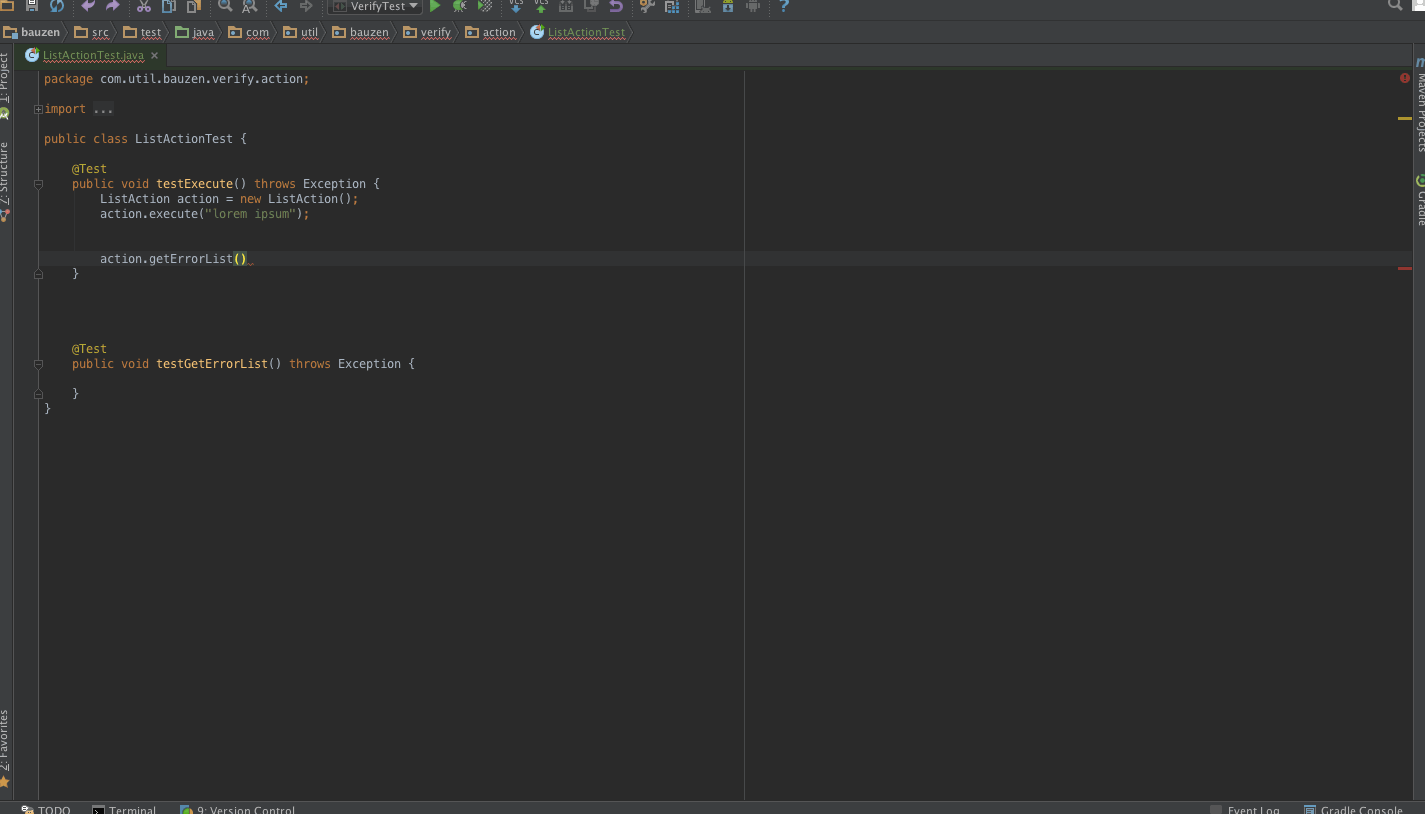This screenshot has width=1425, height=814.
Task: Start debugging with the Debug icon
Action: (x=460, y=6)
